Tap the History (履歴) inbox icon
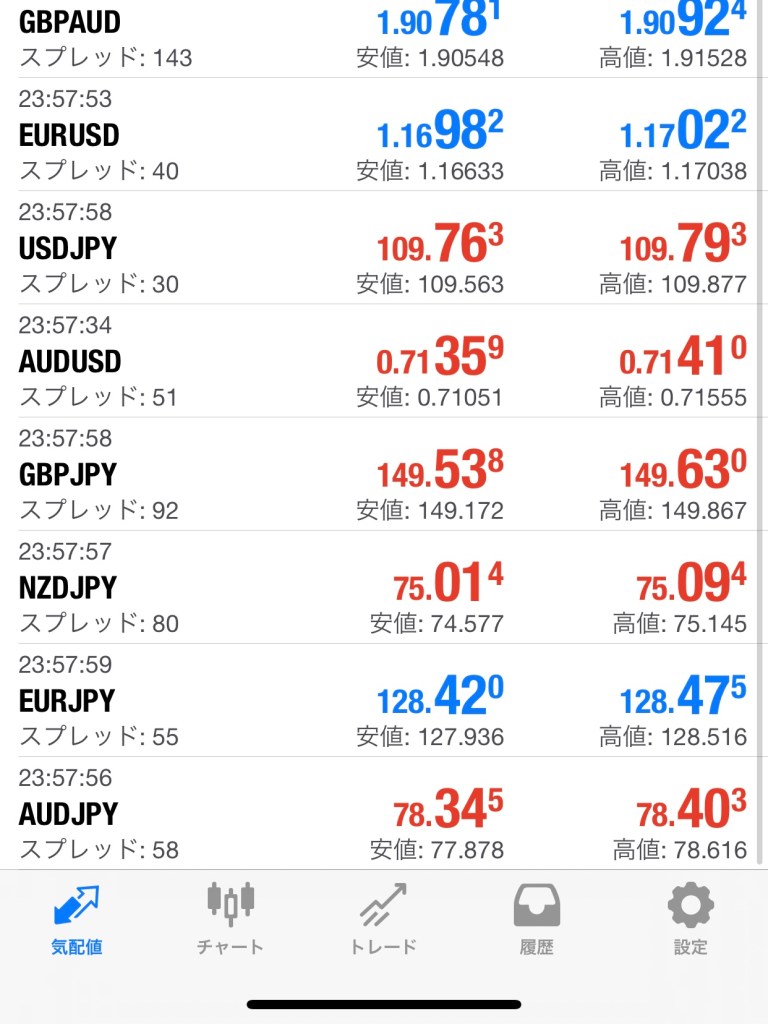768x1024 pixels. coord(537,906)
